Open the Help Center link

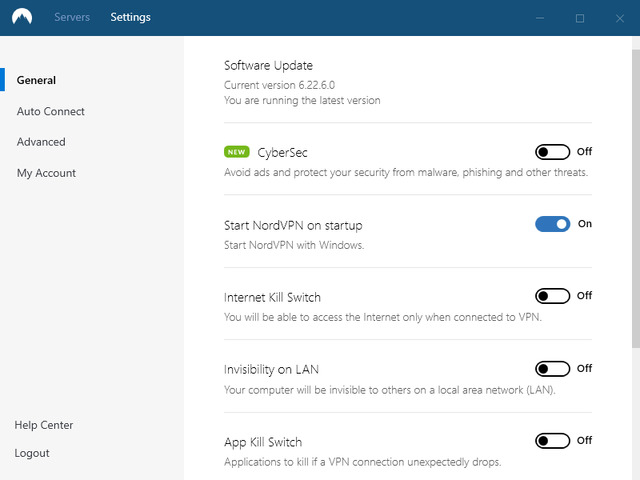click(44, 425)
